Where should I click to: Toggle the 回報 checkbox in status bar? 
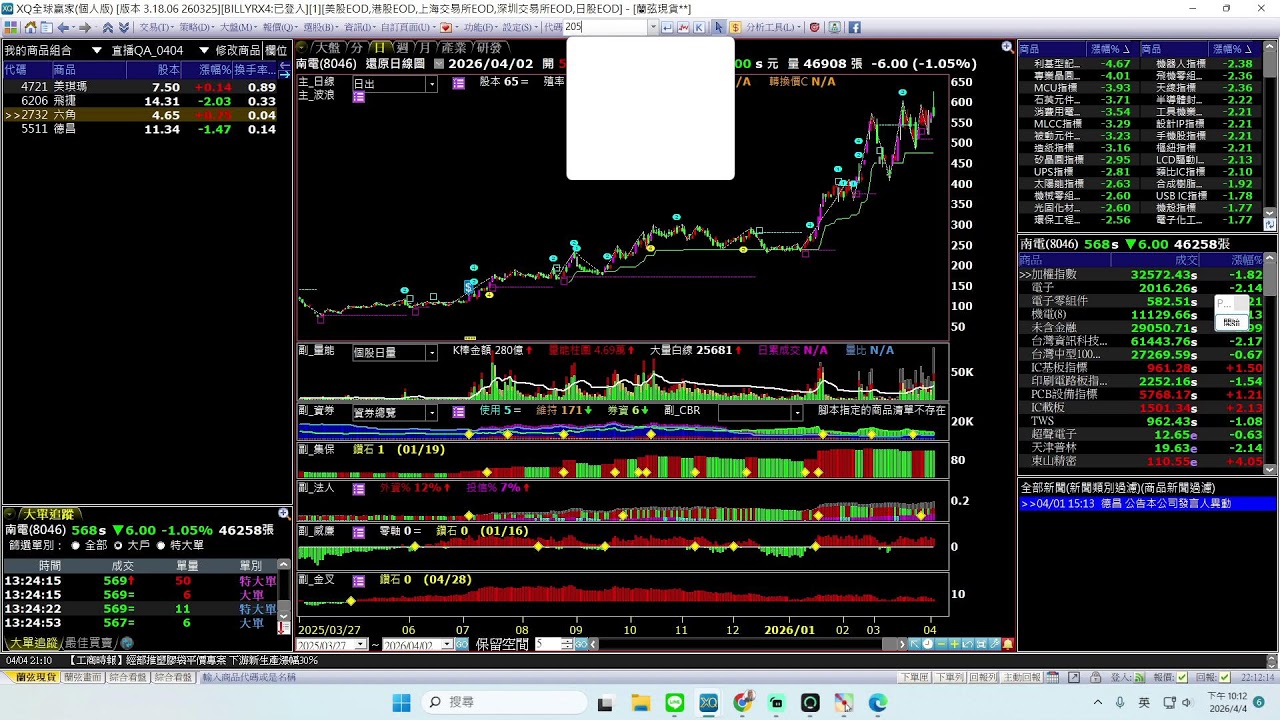1225,677
